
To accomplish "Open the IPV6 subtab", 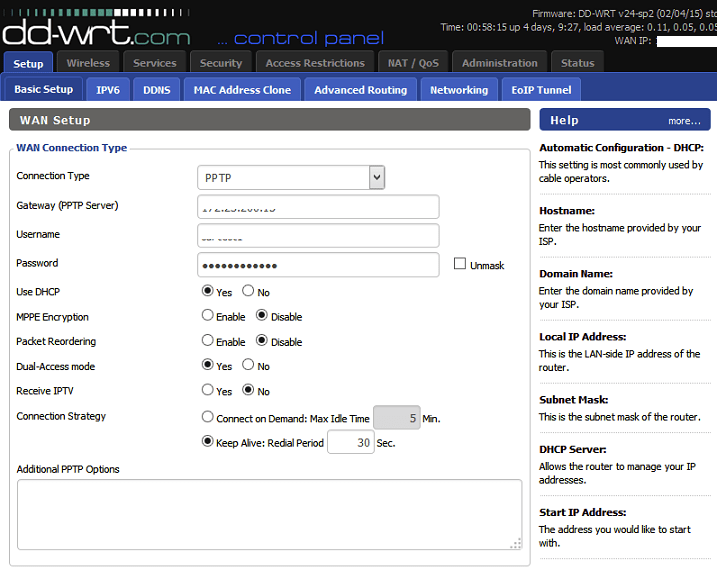I will coord(108,89).
